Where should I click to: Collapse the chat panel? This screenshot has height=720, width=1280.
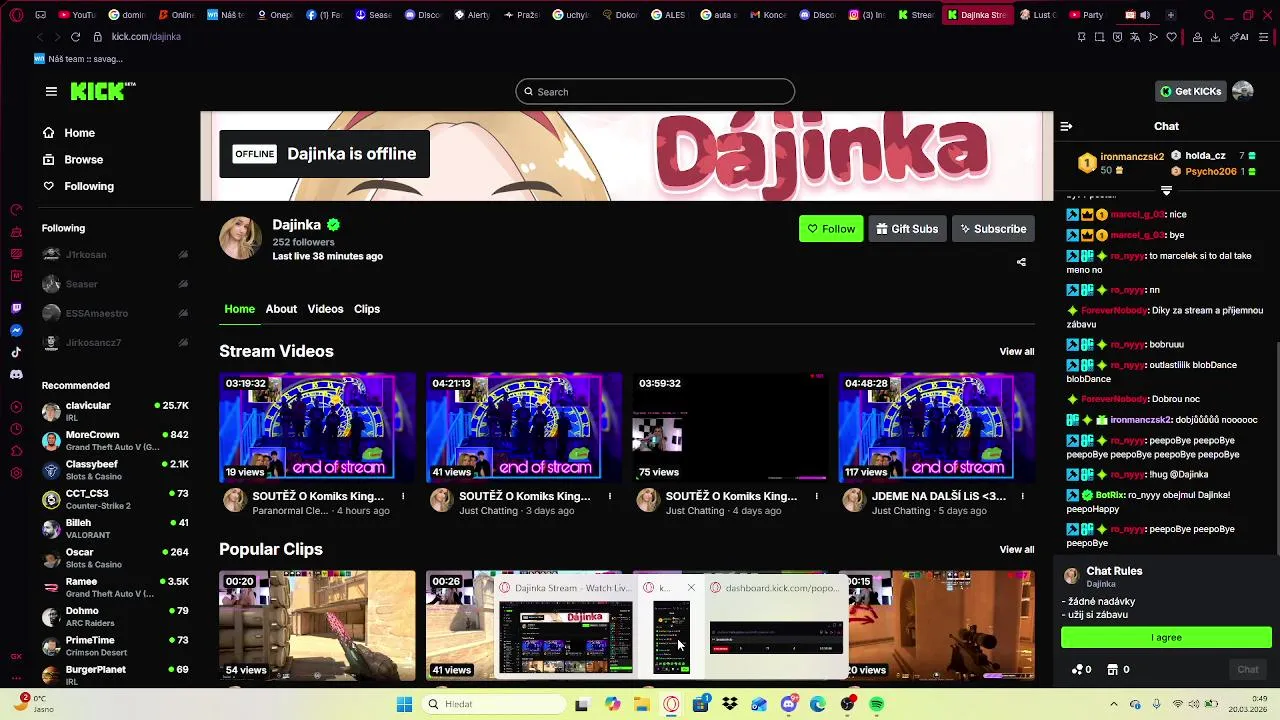coord(1066,126)
